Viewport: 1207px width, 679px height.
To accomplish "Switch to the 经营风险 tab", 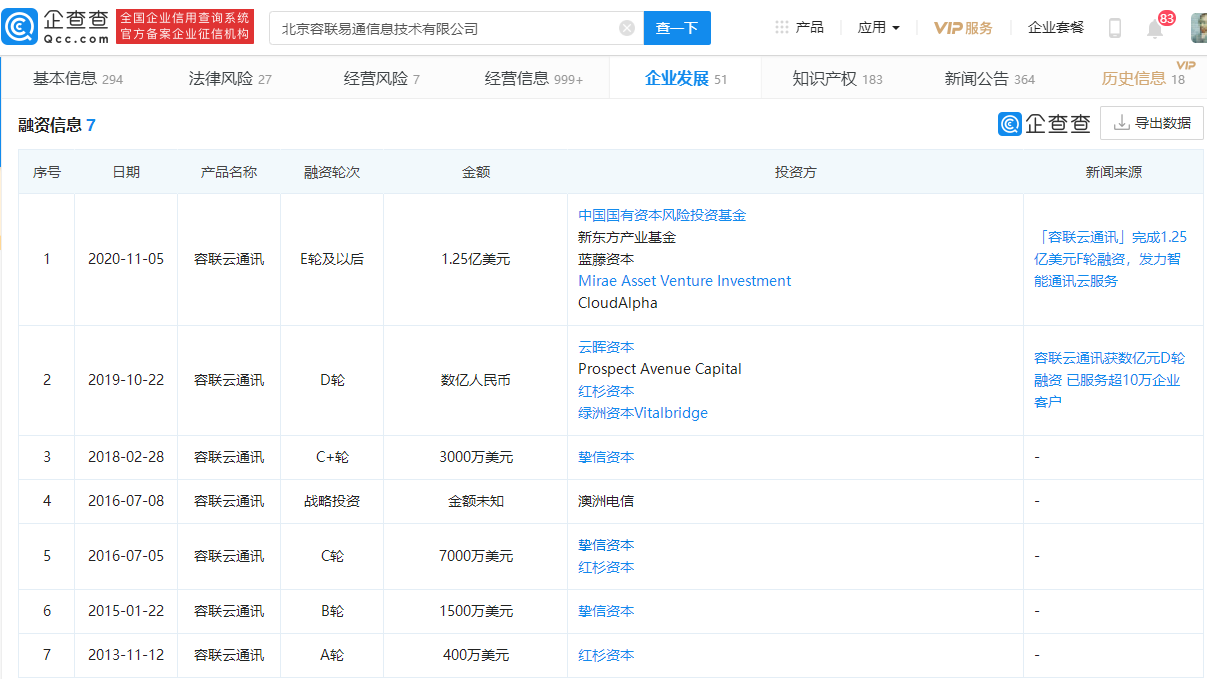I will pos(382,78).
